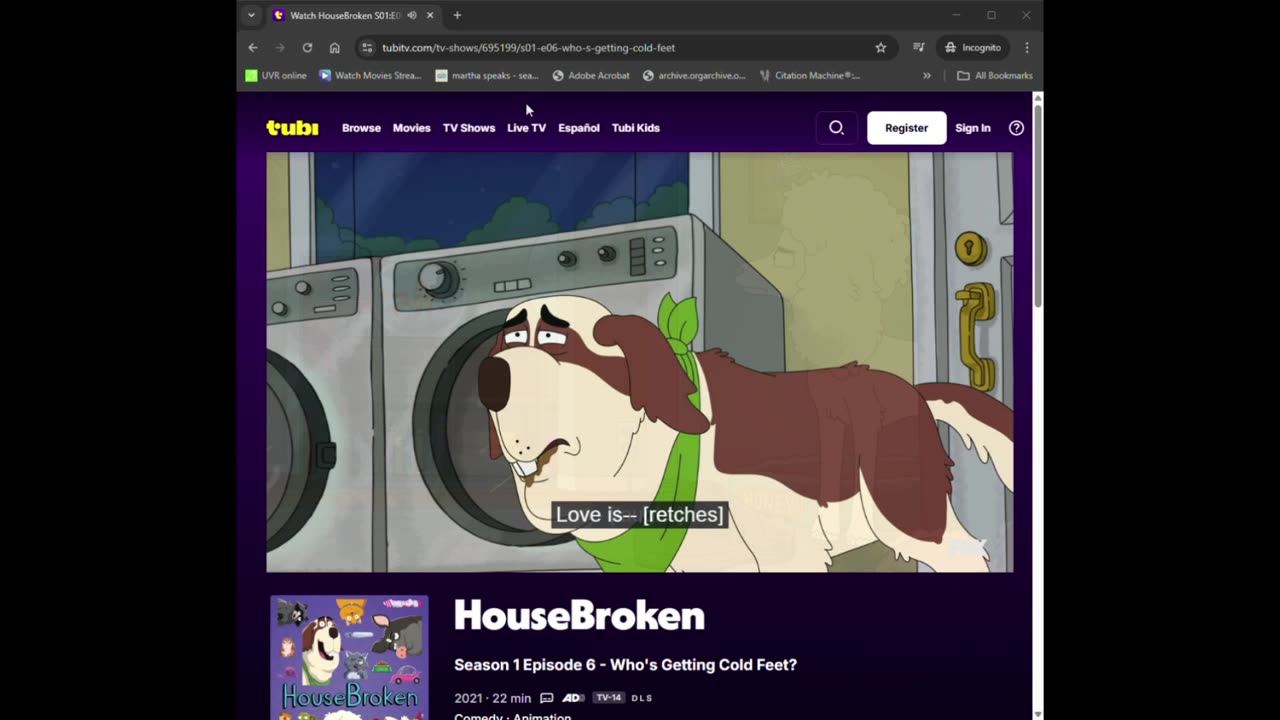1280x720 pixels.
Task: Close the Watch HouseBroken tab
Action: (x=430, y=15)
